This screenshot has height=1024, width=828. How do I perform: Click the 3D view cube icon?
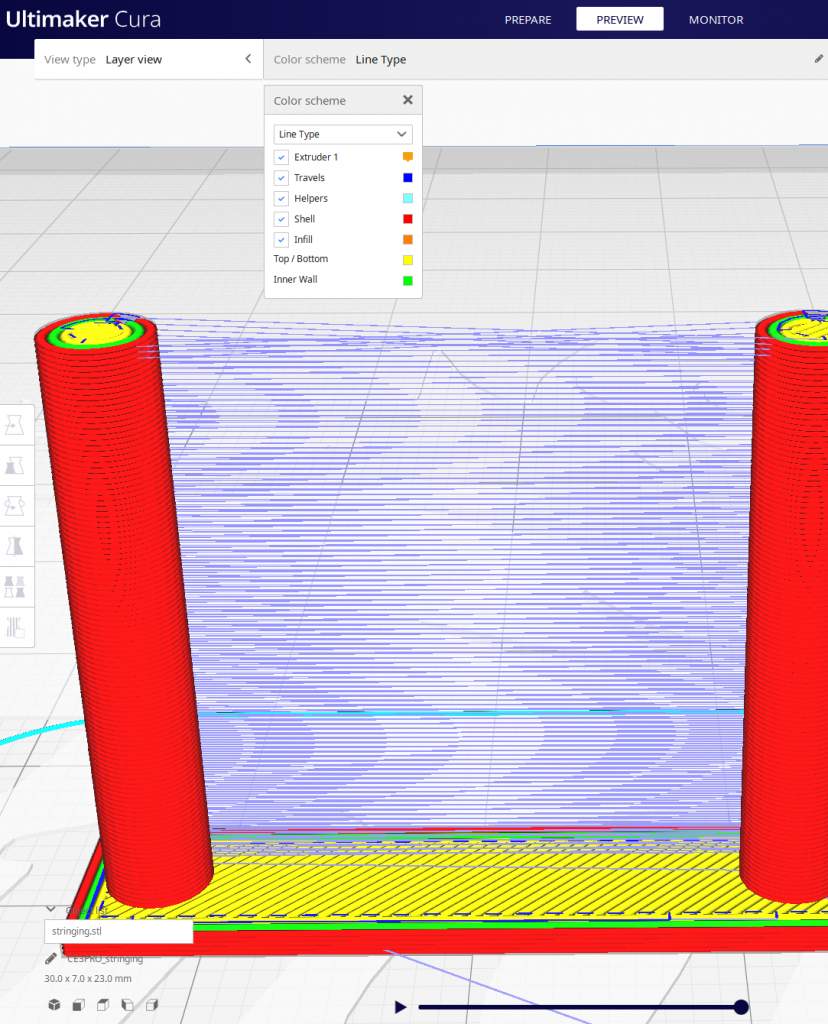point(54,1005)
